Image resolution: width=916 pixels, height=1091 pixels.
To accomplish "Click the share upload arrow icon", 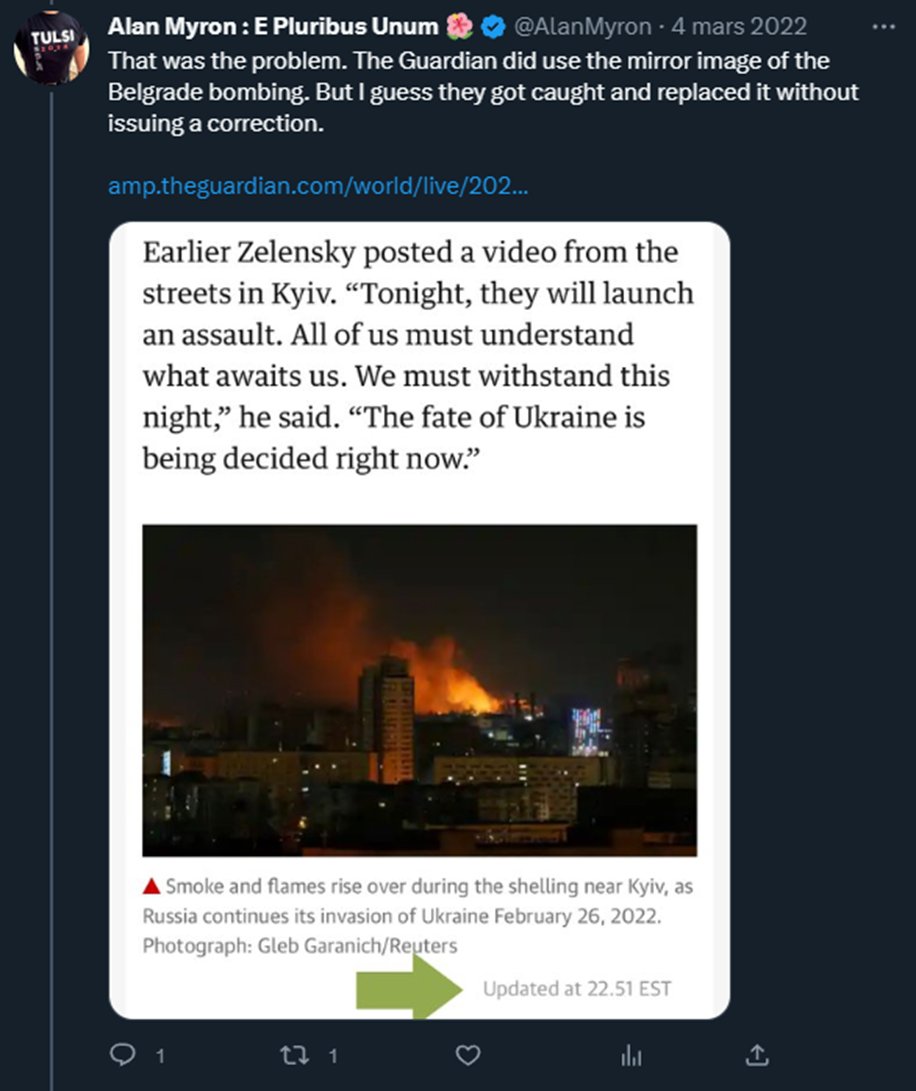I will (x=757, y=1054).
